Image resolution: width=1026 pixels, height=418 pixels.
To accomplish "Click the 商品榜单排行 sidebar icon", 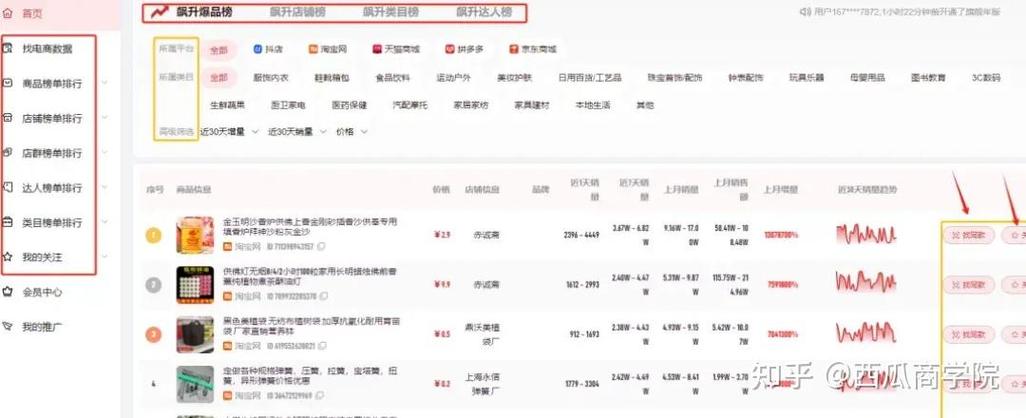I will click(7, 84).
